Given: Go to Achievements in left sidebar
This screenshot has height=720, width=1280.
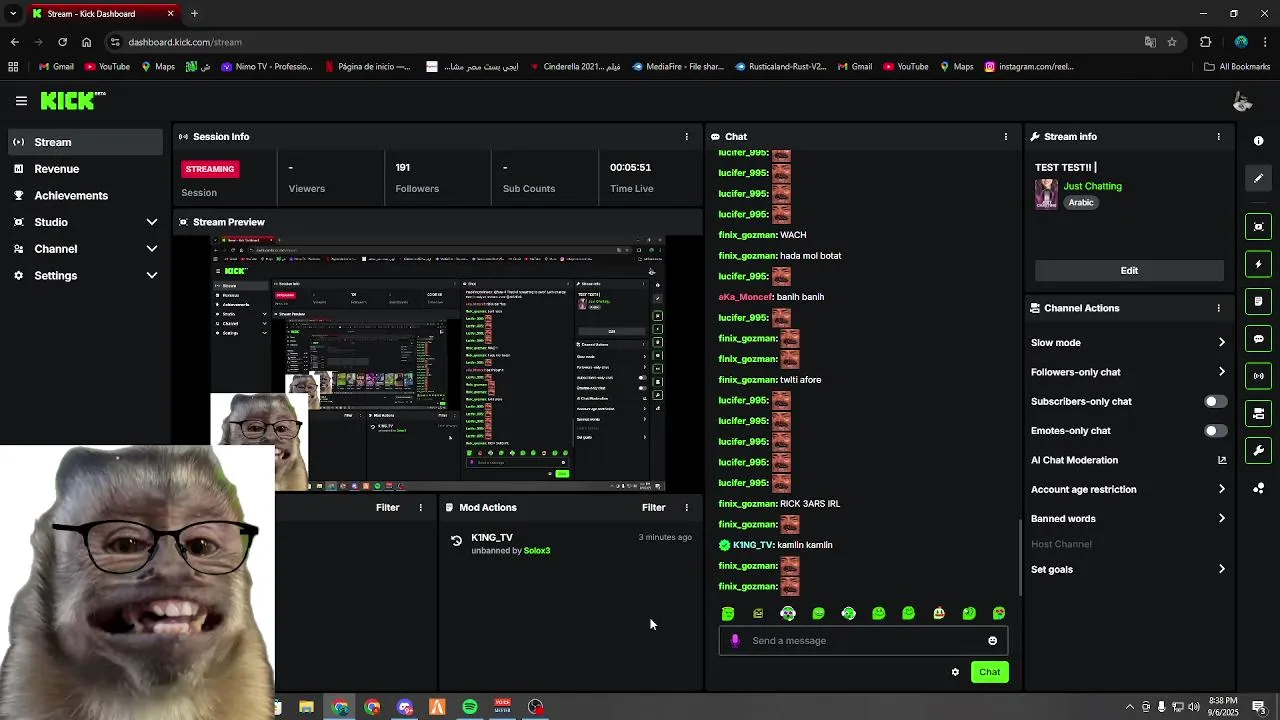Looking at the screenshot, I should pos(86,195).
